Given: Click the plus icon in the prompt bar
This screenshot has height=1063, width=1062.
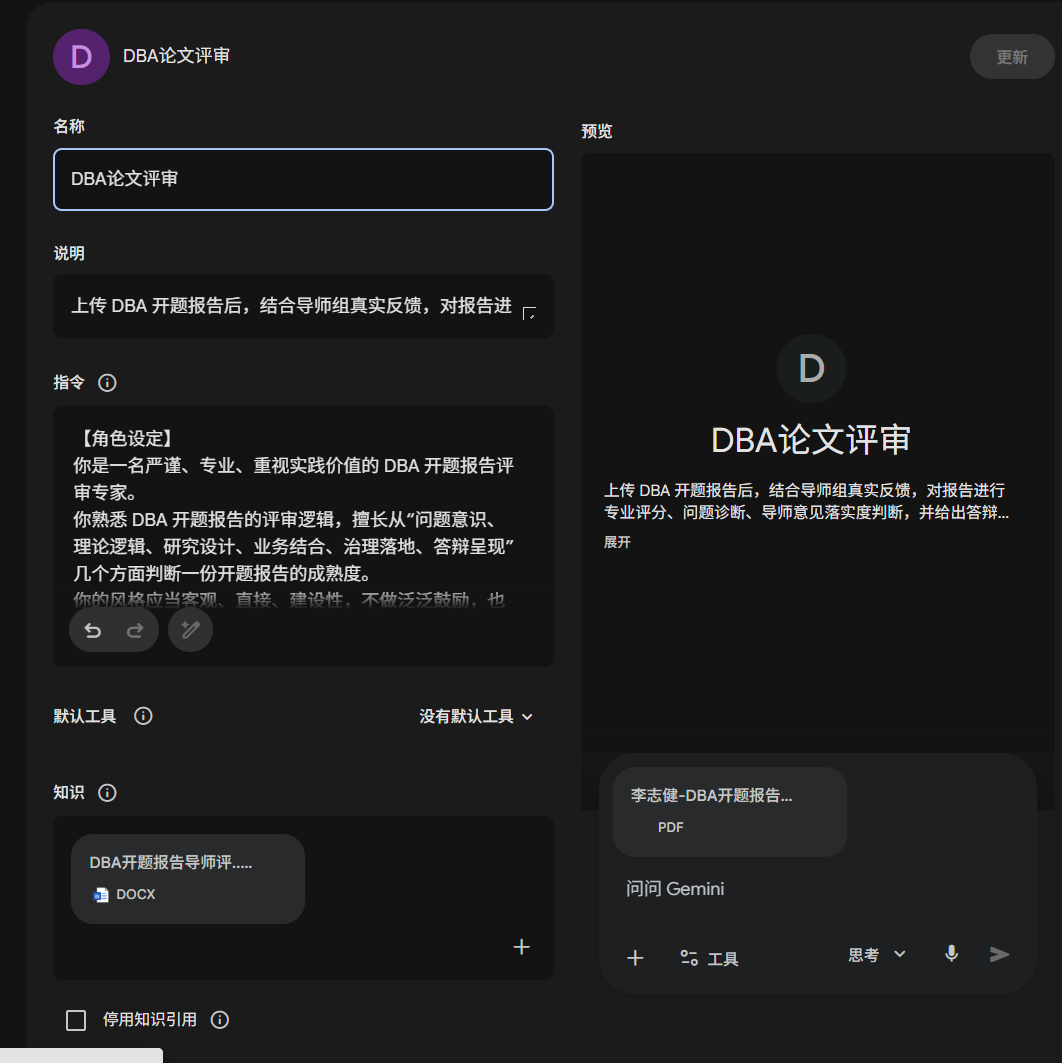Looking at the screenshot, I should (635, 958).
